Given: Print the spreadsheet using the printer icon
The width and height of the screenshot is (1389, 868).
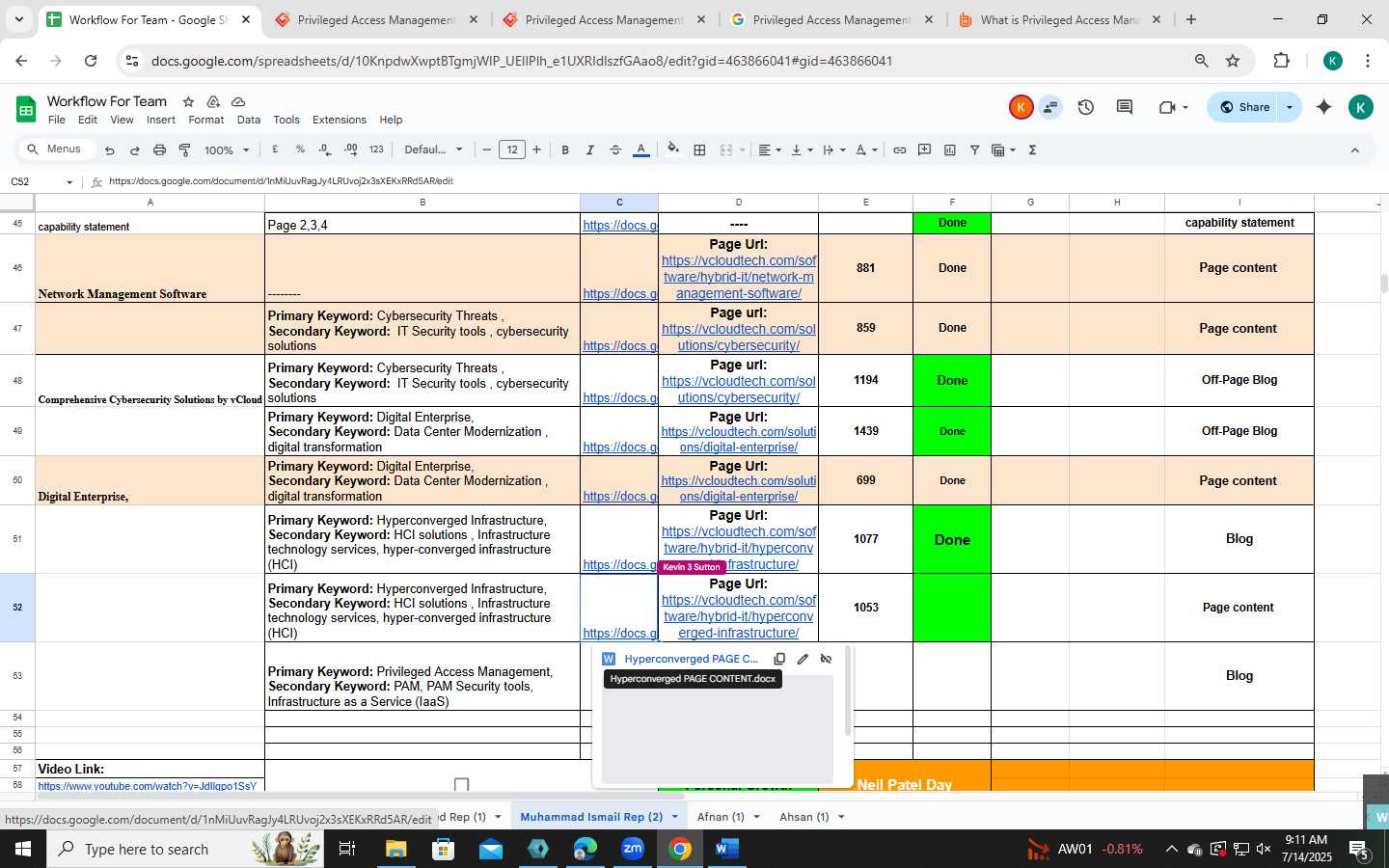Looking at the screenshot, I should point(159,150).
